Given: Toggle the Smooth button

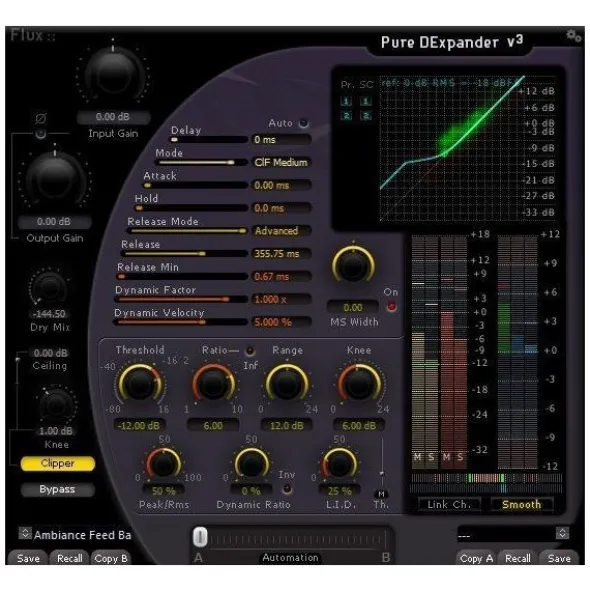Looking at the screenshot, I should tap(521, 504).
